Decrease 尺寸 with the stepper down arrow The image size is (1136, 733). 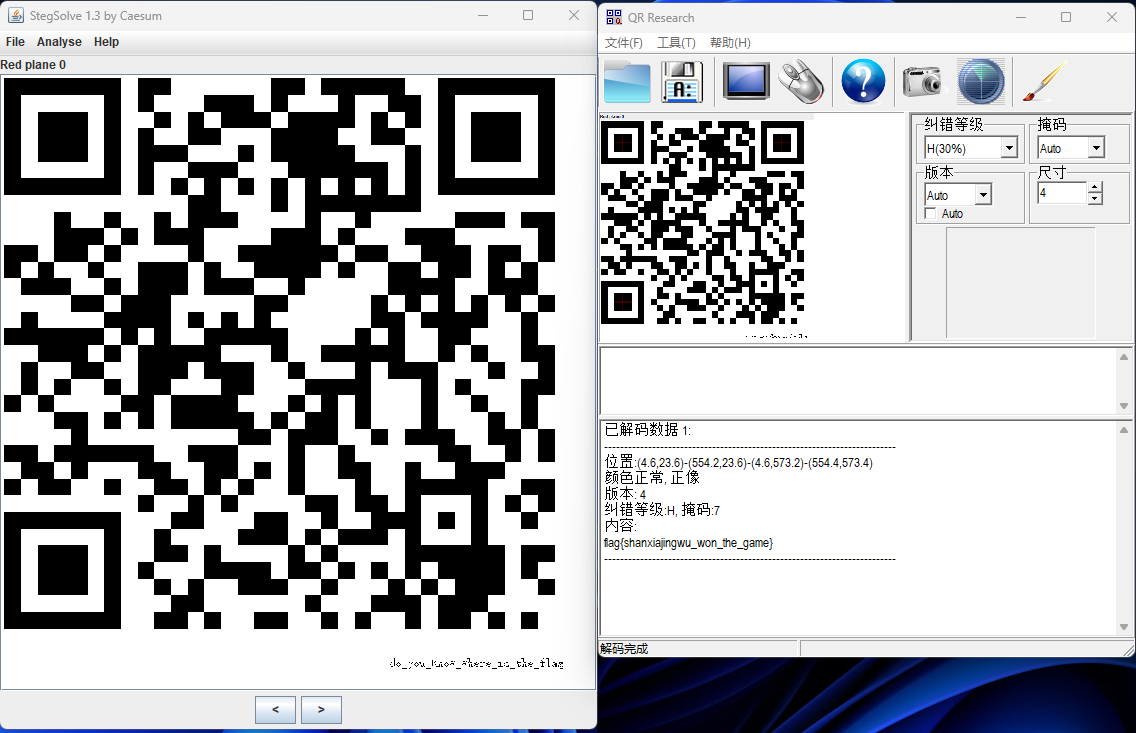[x=1095, y=198]
